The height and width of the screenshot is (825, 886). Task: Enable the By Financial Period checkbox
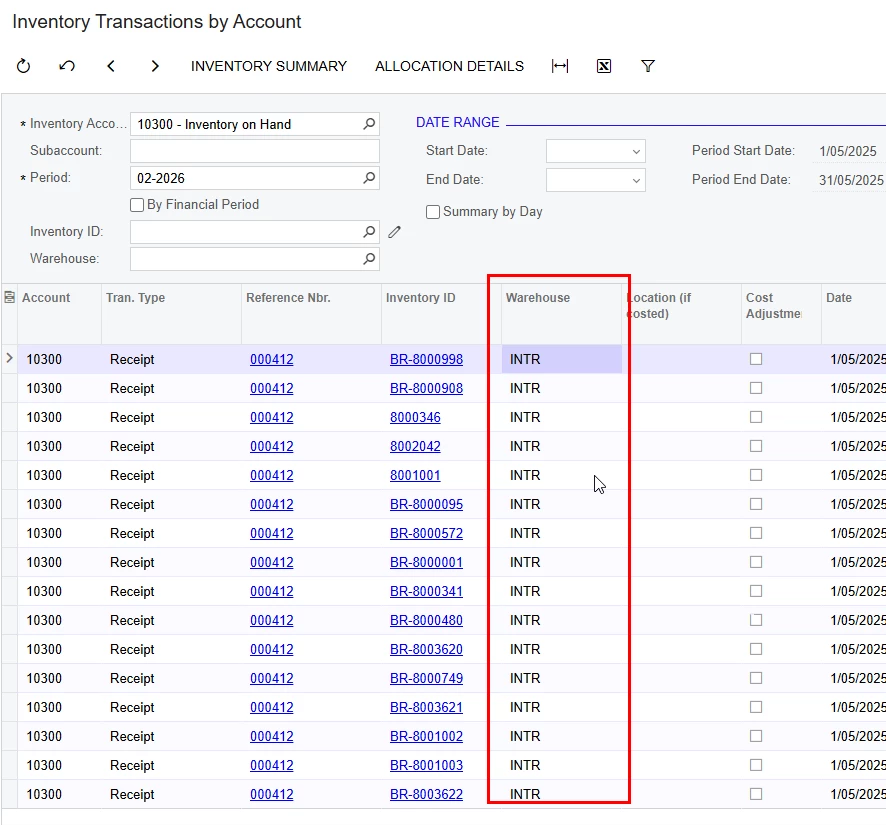click(x=136, y=205)
